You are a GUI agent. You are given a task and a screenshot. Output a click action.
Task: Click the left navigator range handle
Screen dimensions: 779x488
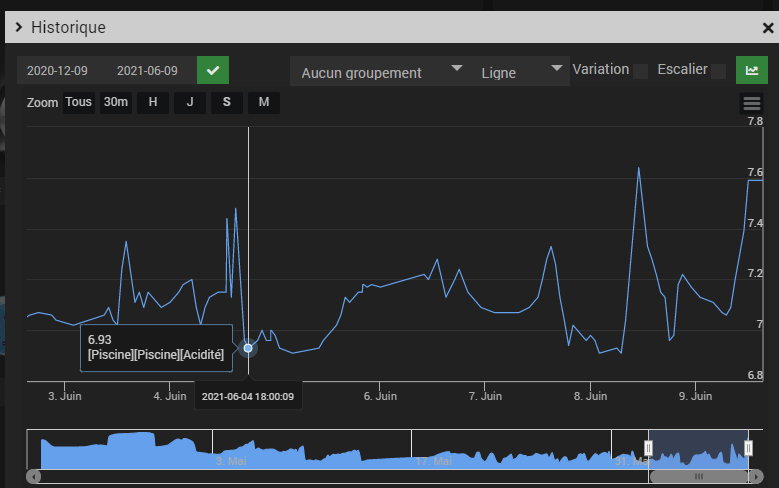[x=648, y=448]
